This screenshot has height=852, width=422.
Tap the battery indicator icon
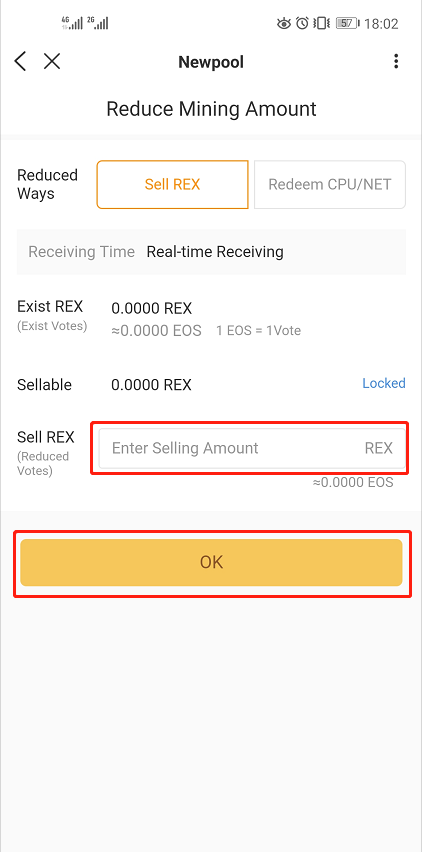347,23
